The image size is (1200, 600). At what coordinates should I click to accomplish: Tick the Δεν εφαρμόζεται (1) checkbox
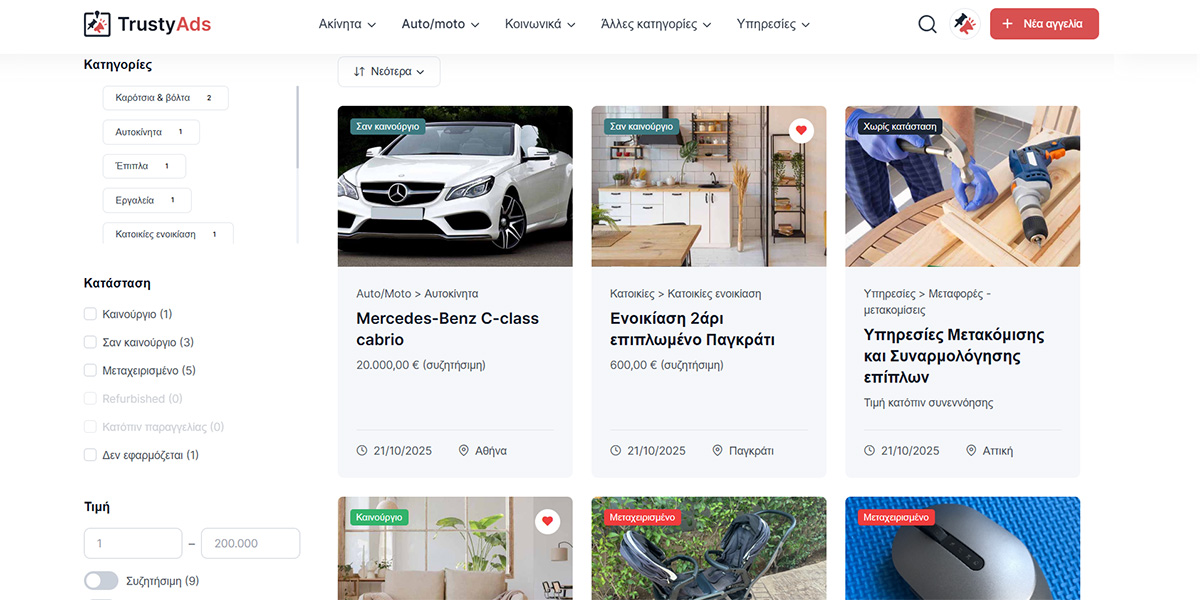pyautogui.click(x=90, y=455)
